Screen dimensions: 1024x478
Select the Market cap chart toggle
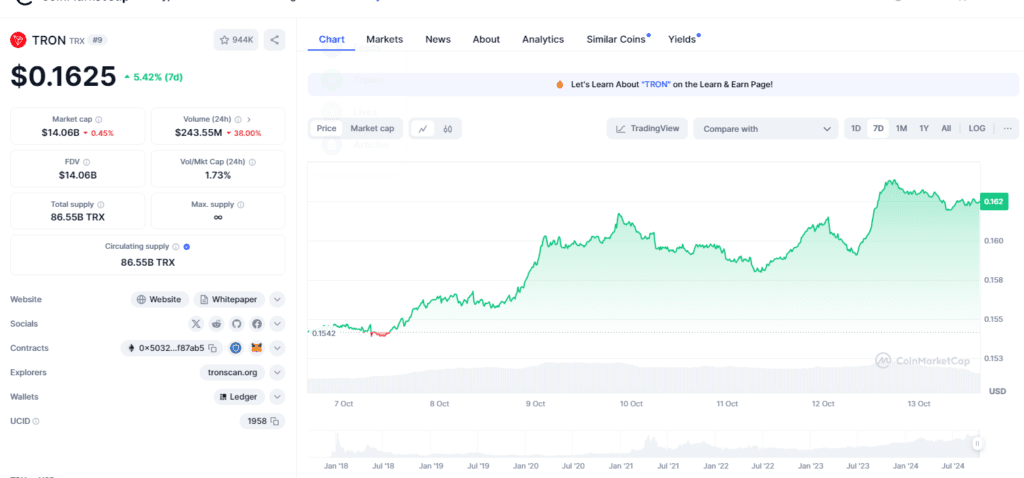tap(372, 129)
